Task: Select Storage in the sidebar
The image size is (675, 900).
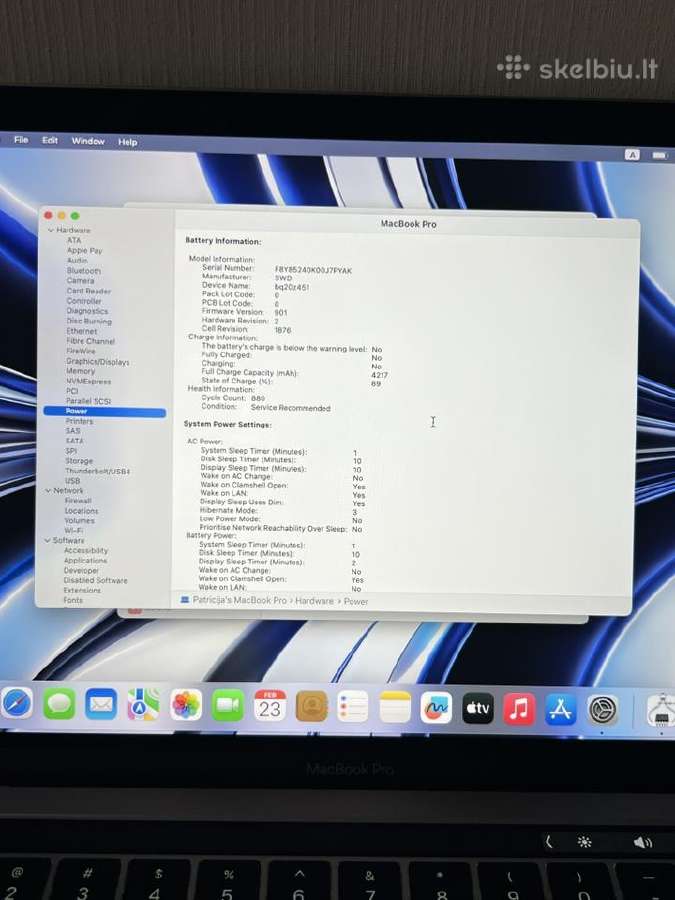Action: (79, 461)
